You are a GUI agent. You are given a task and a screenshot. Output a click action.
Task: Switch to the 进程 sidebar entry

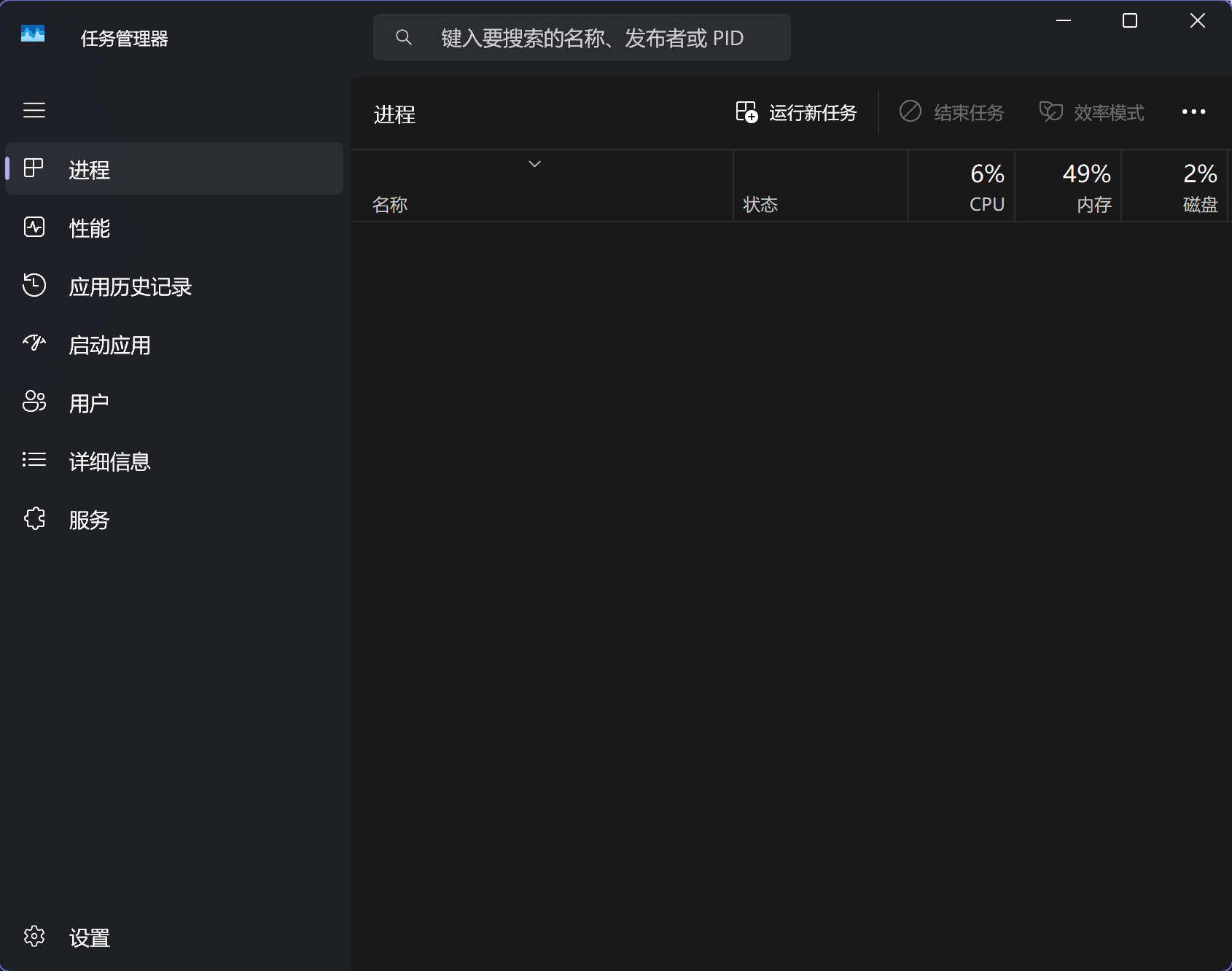pos(89,170)
